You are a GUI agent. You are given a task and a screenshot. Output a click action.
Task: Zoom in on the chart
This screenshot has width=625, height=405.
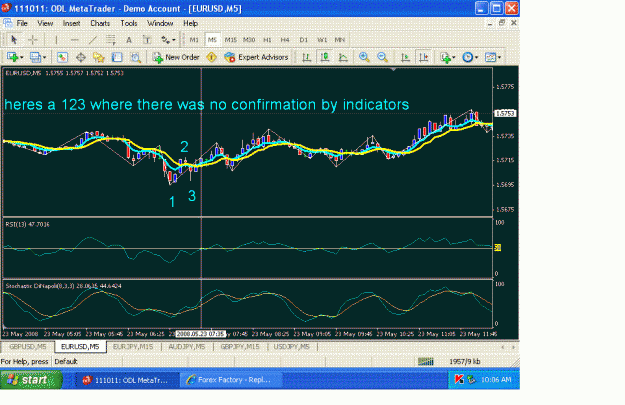click(364, 57)
